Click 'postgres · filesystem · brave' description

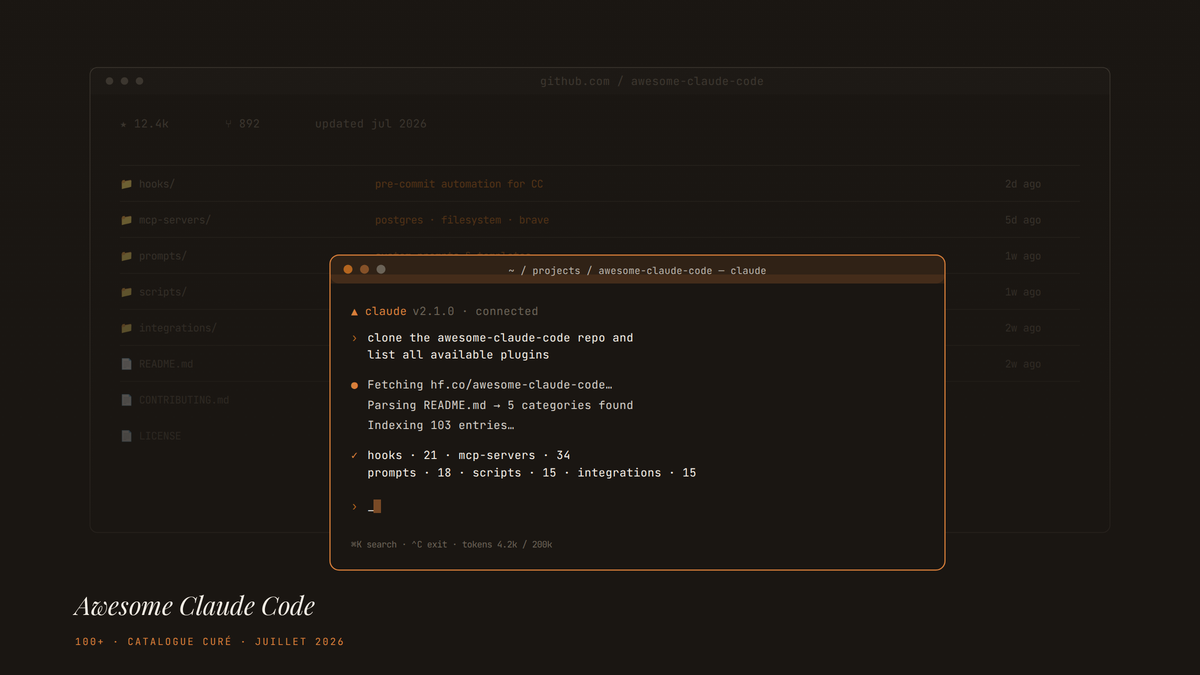tap(462, 220)
